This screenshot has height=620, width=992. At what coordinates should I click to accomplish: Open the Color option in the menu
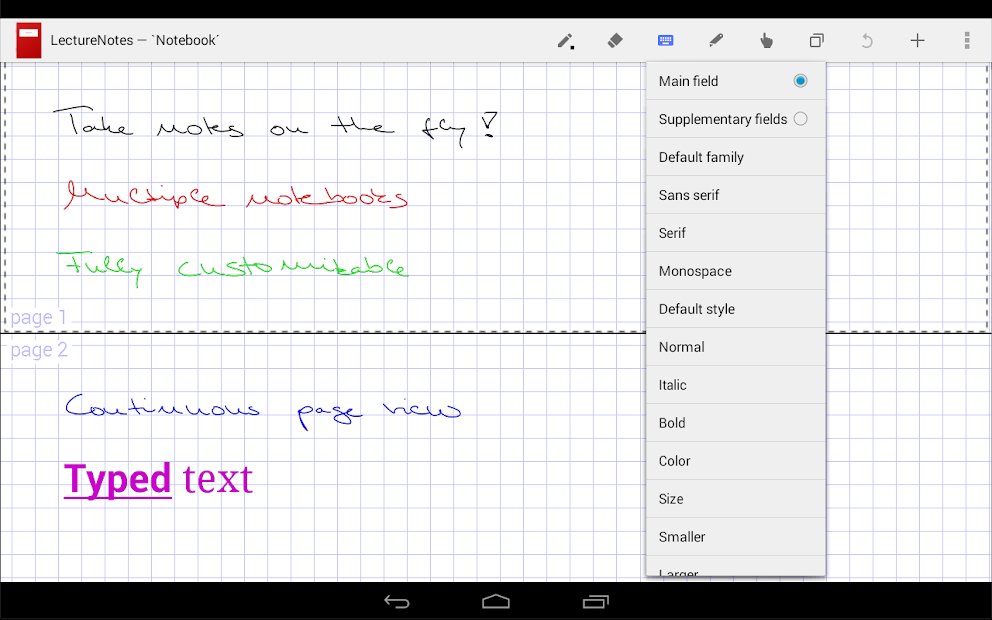(674, 461)
